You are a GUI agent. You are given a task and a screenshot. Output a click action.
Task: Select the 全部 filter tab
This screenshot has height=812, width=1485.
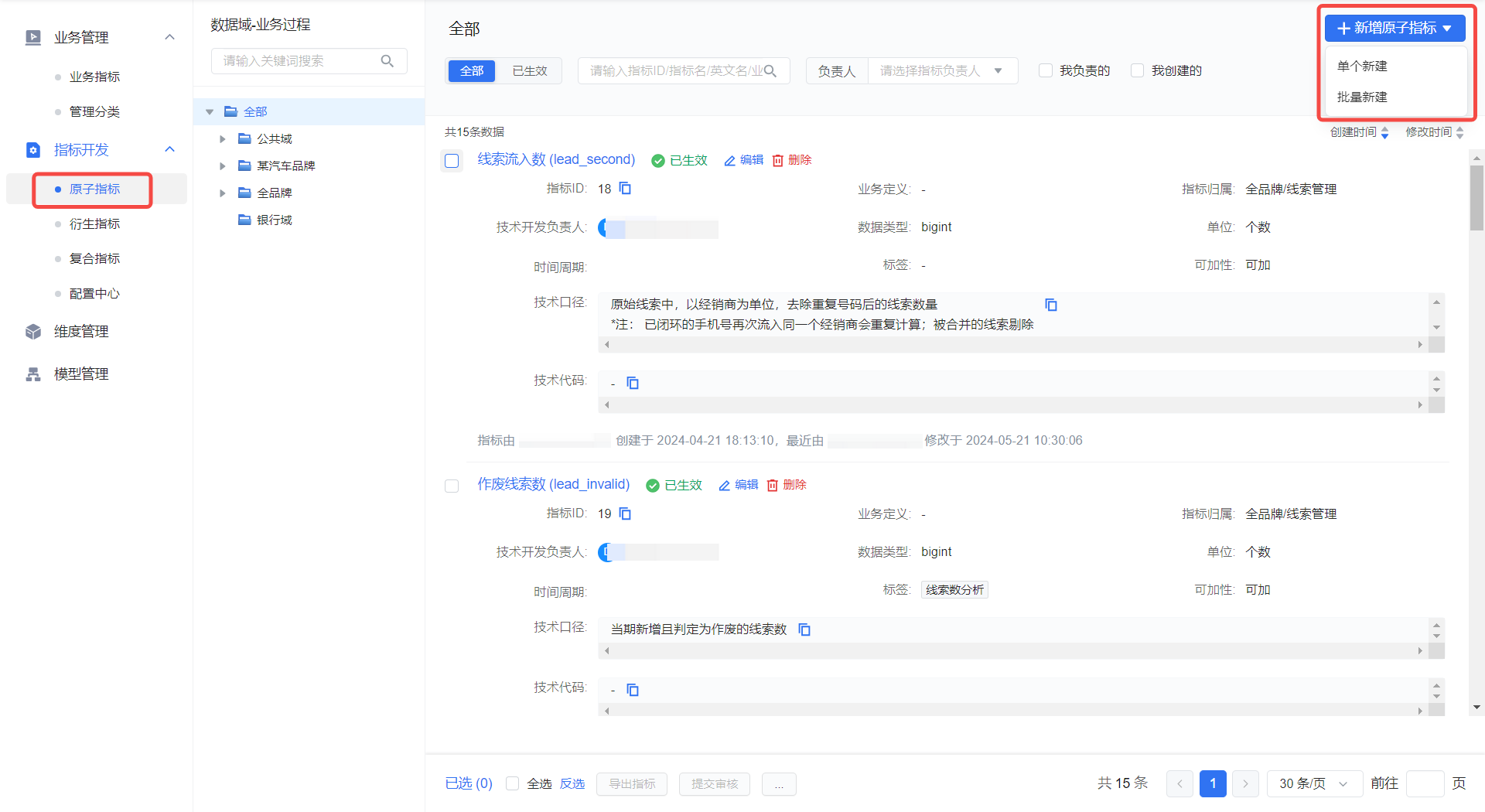[x=472, y=71]
